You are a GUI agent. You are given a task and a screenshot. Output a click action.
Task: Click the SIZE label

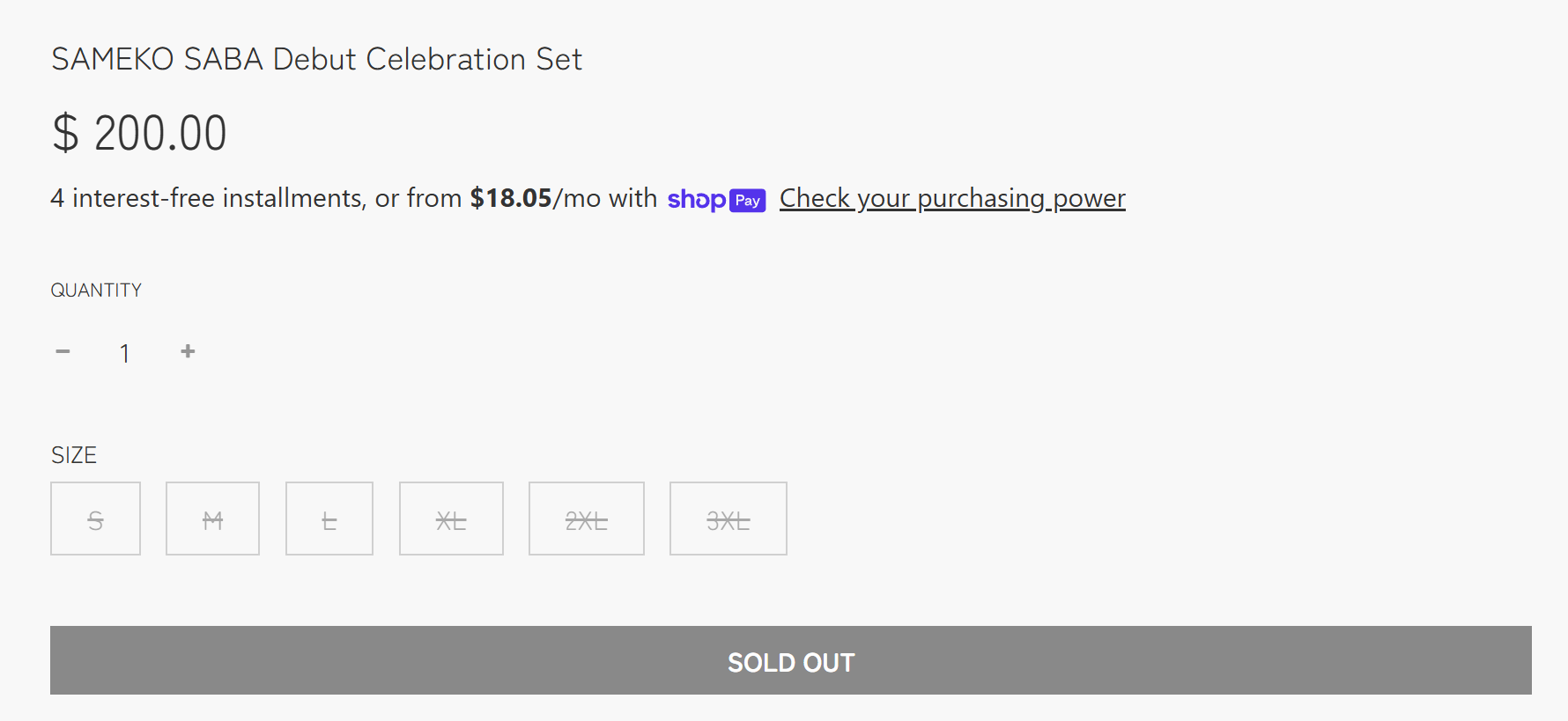coord(74,455)
